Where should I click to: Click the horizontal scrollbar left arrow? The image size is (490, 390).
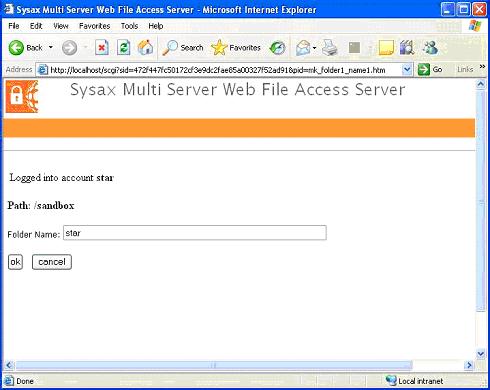coord(9,365)
